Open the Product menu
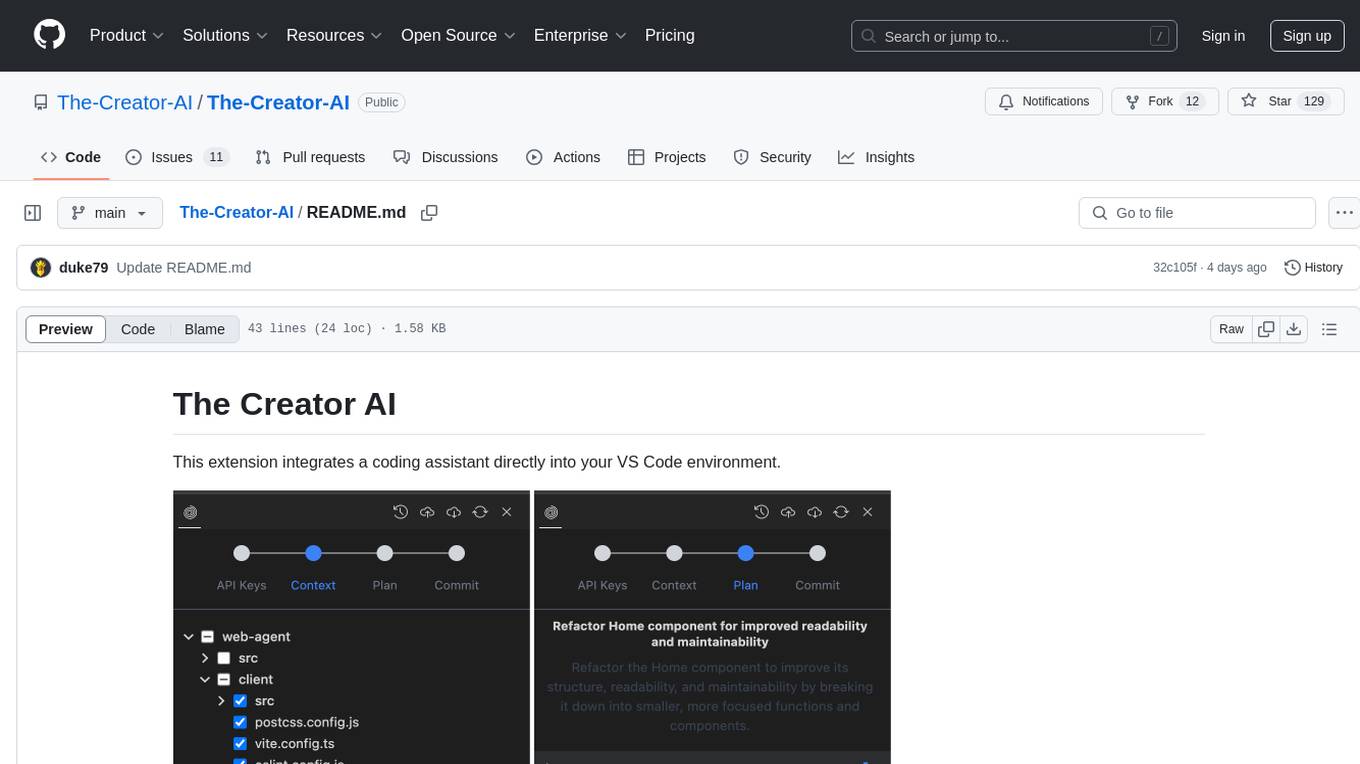Image resolution: width=1360 pixels, height=764 pixels. (127, 35)
